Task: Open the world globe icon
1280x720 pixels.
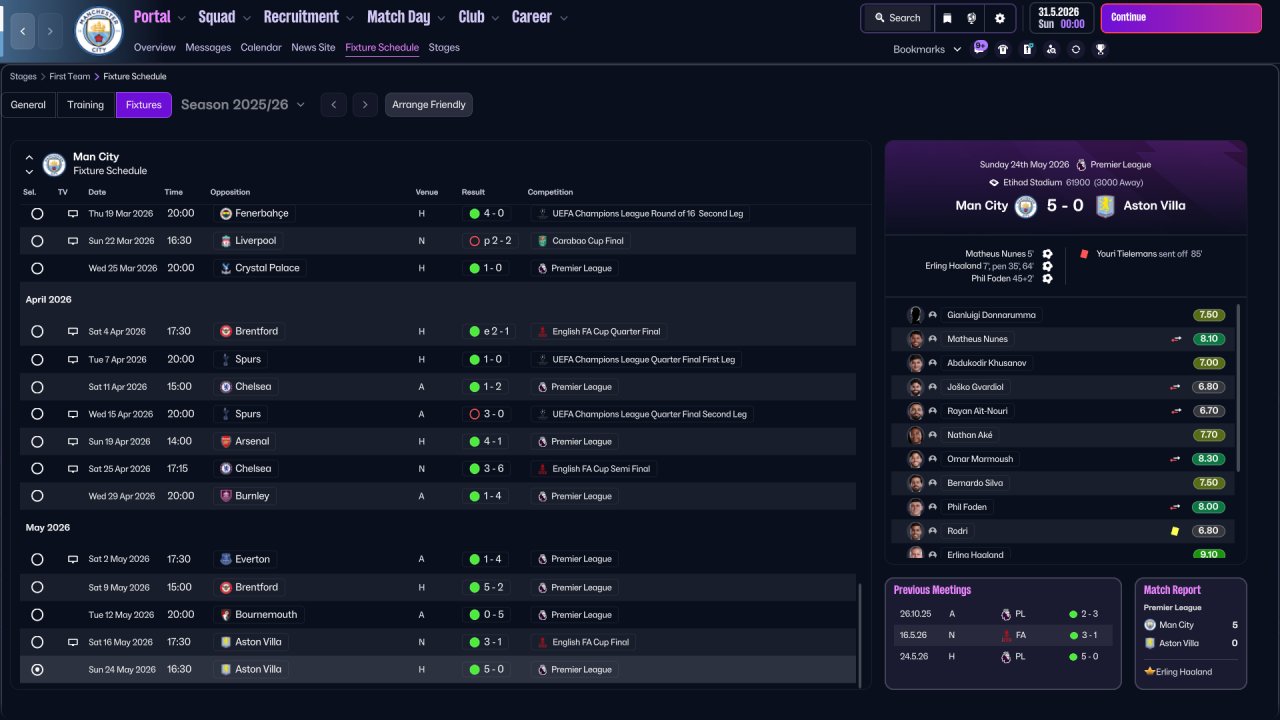Action: point(971,18)
